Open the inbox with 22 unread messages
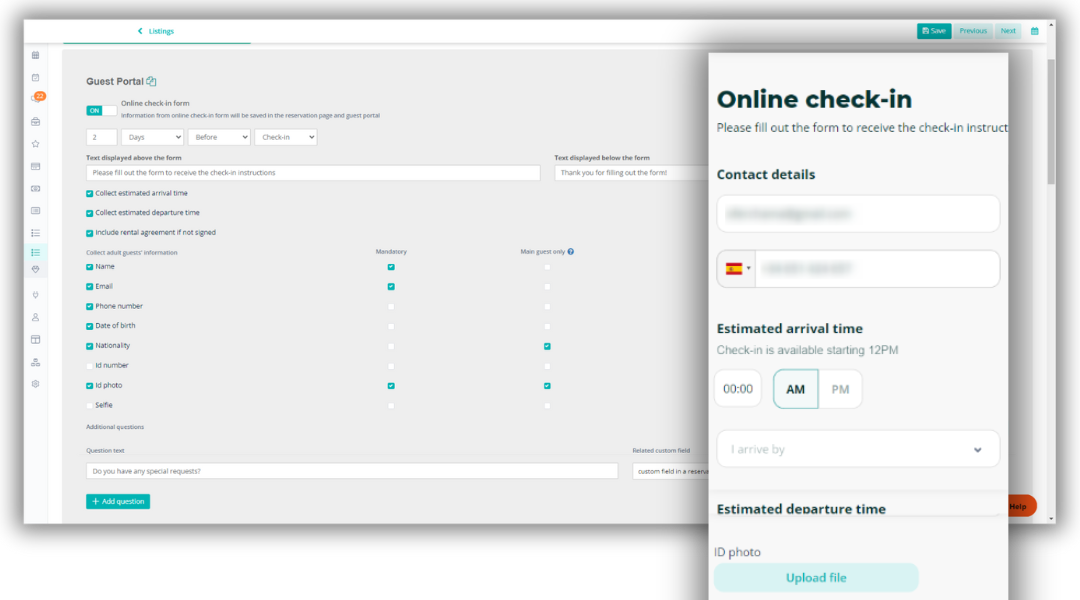The width and height of the screenshot is (1080, 600). [36, 98]
